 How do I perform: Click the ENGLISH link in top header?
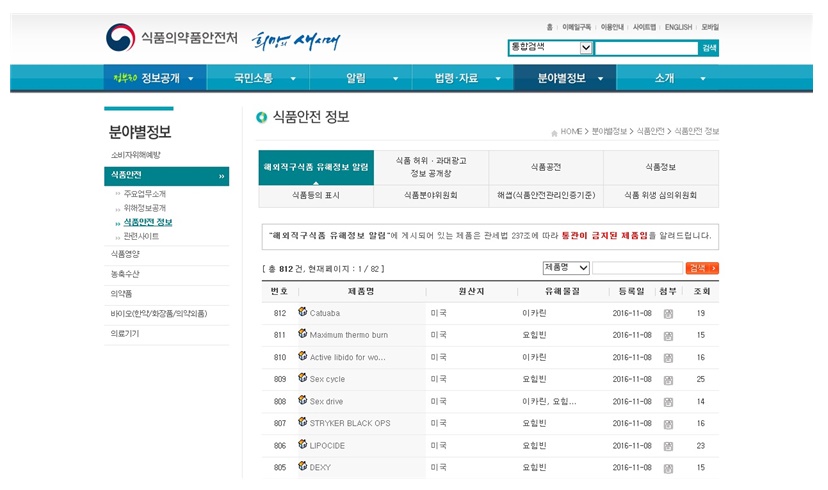coord(678,27)
